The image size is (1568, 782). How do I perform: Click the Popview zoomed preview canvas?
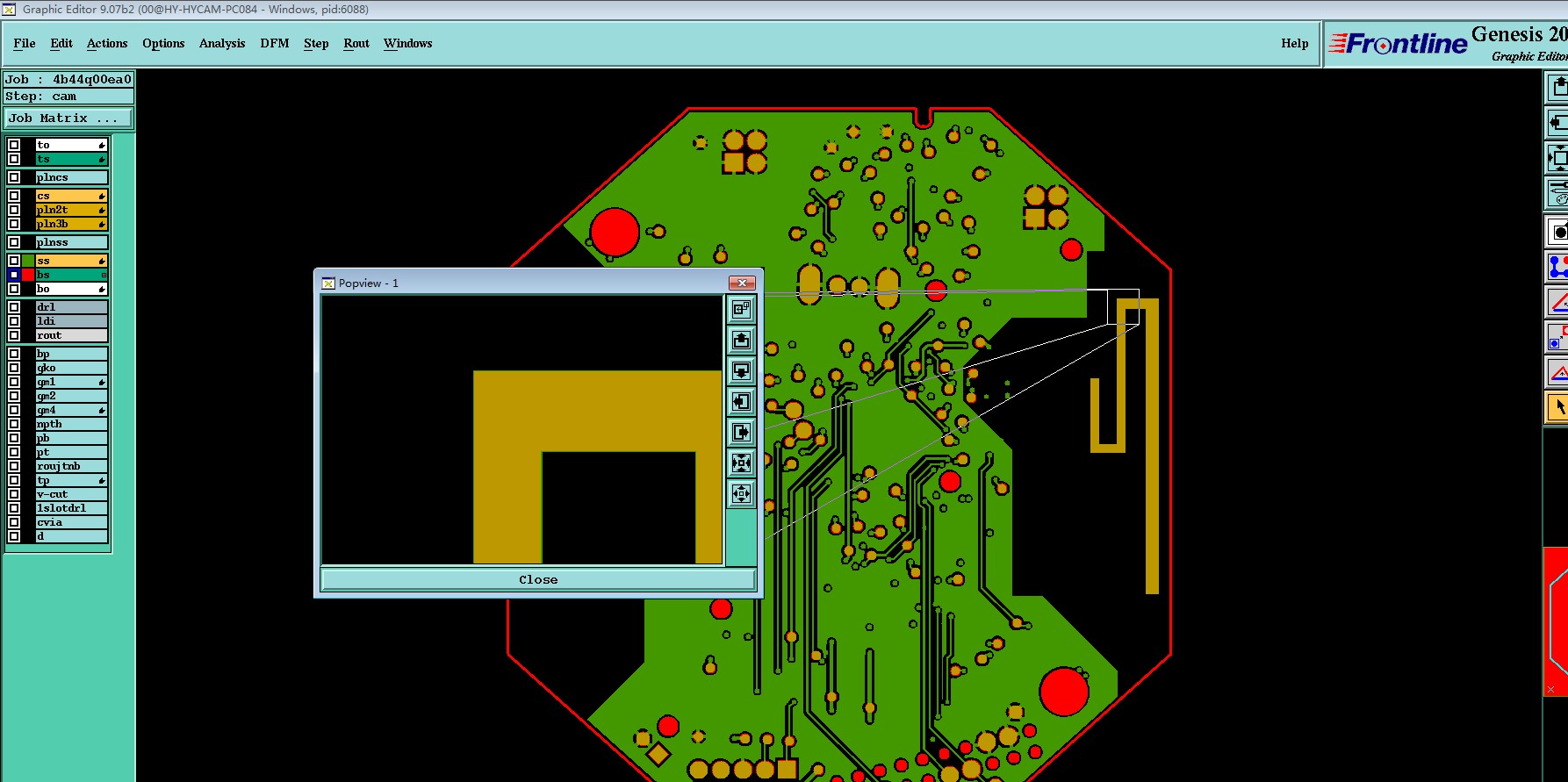point(522,429)
